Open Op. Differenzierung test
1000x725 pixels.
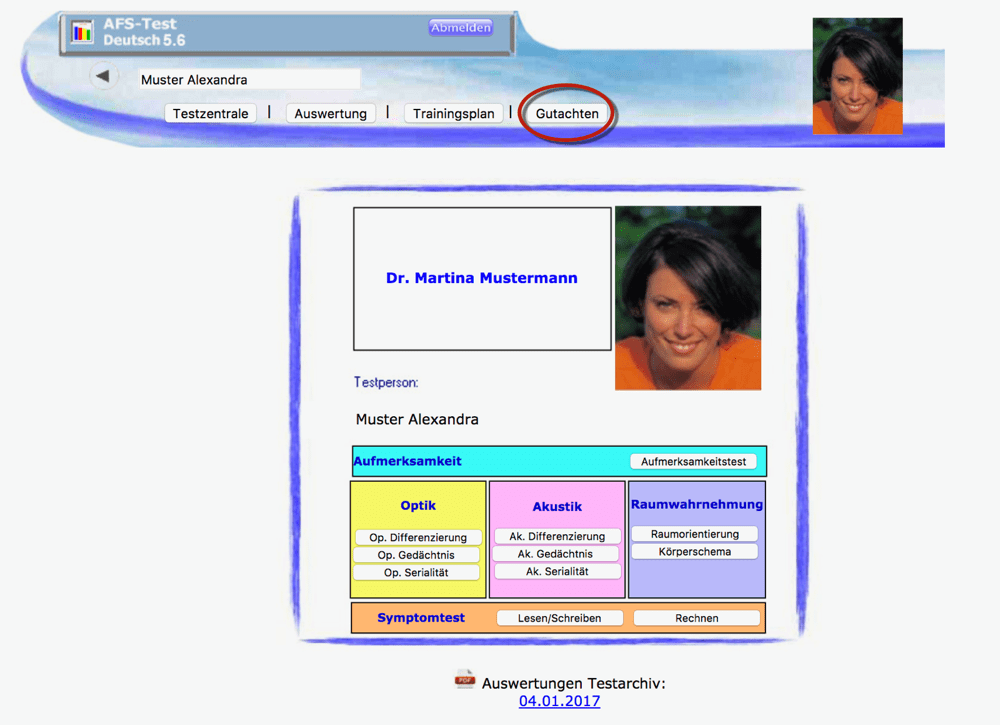[x=418, y=538]
